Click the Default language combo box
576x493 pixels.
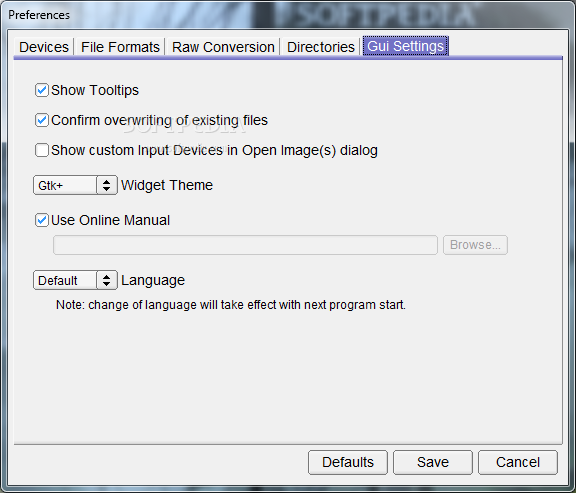point(75,280)
